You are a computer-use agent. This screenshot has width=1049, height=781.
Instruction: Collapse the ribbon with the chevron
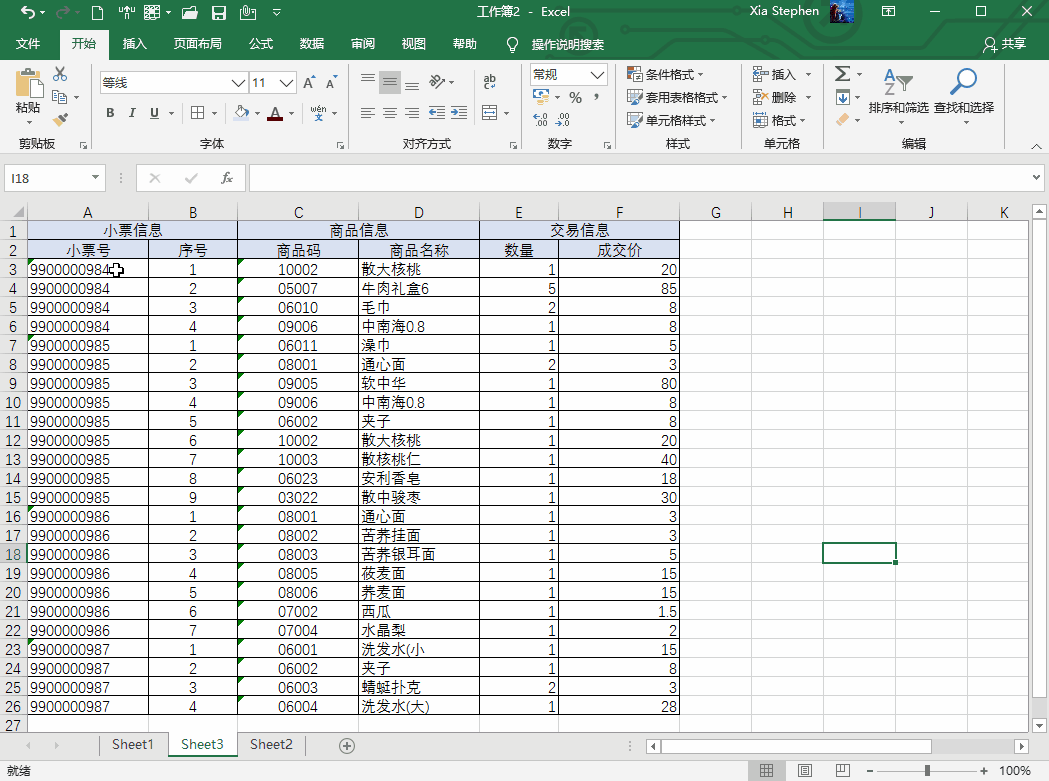[x=1036, y=146]
